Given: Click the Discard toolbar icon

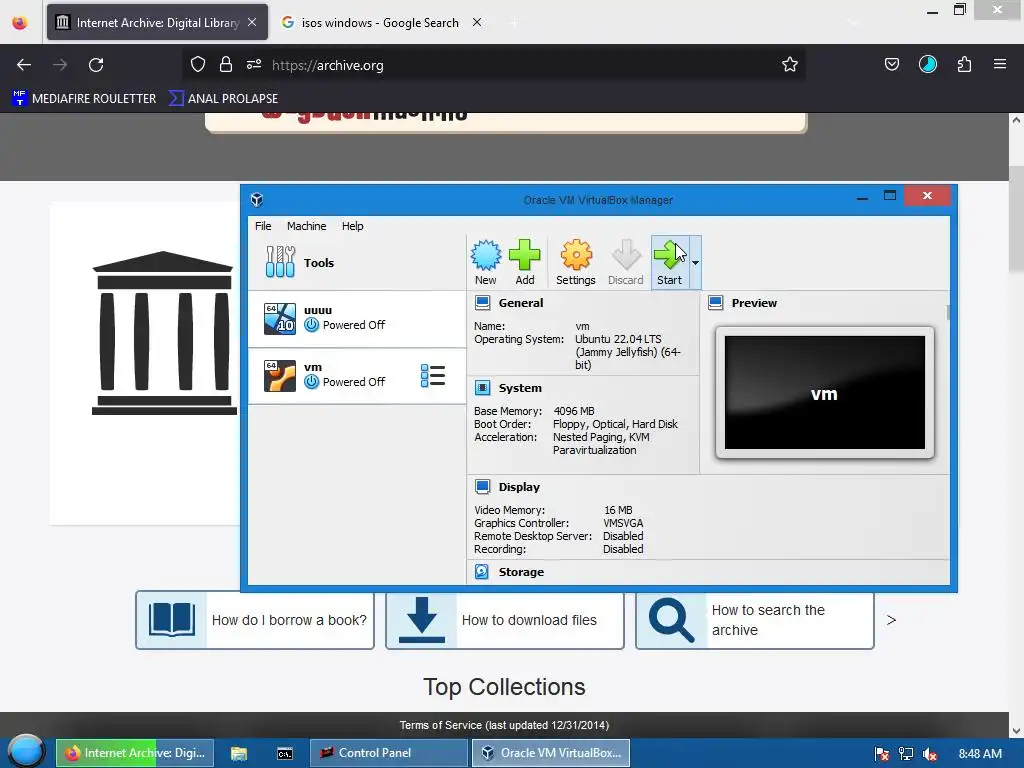Looking at the screenshot, I should click(x=626, y=262).
